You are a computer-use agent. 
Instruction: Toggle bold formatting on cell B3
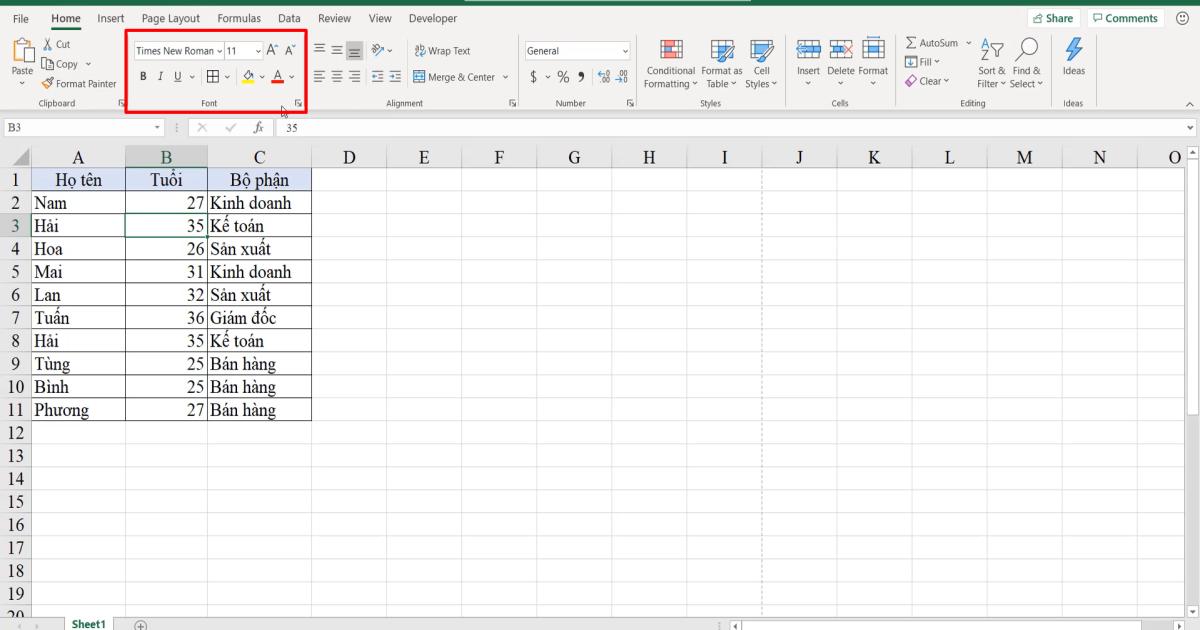[143, 75]
